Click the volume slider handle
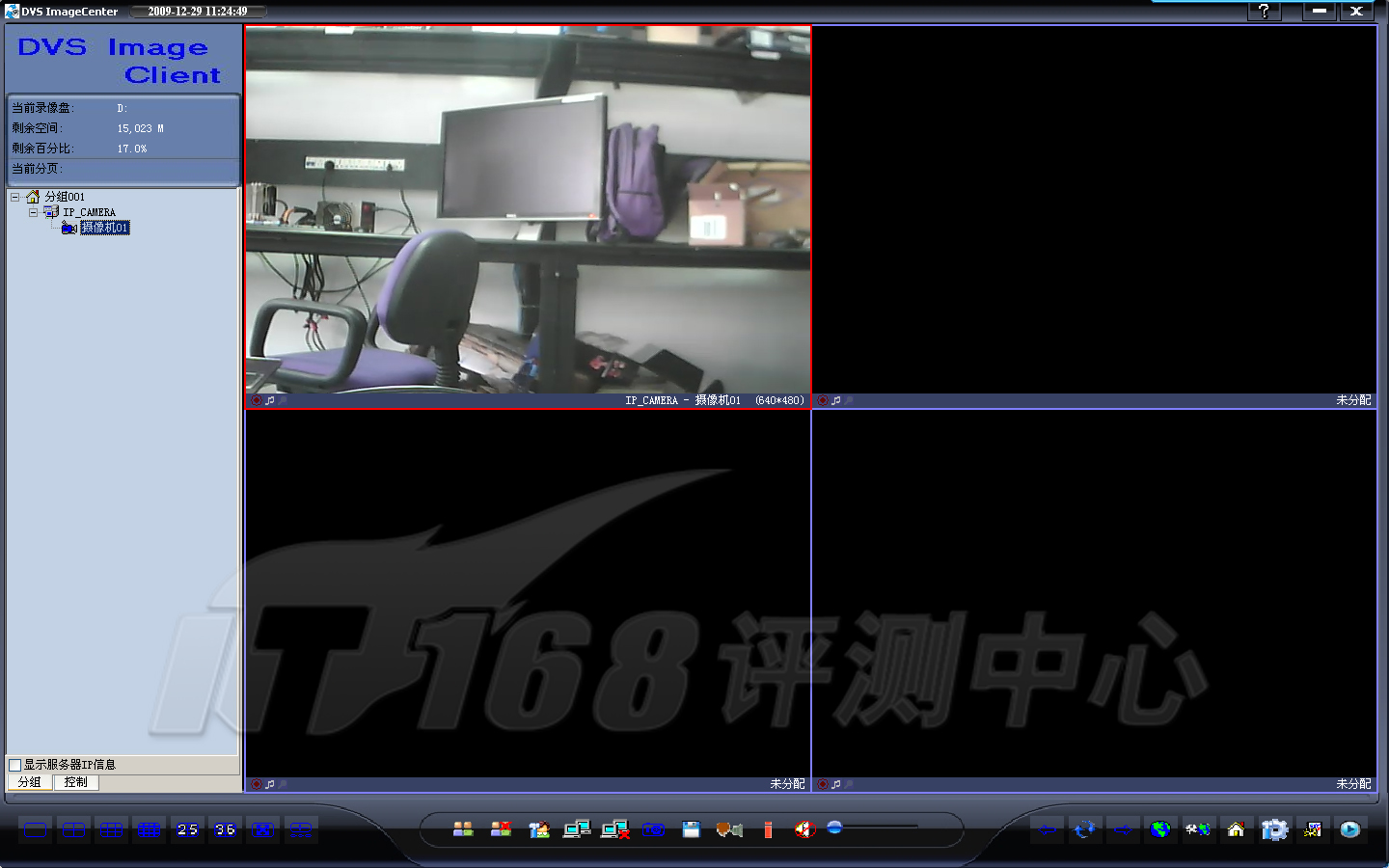This screenshot has height=868, width=1389. coord(834,827)
